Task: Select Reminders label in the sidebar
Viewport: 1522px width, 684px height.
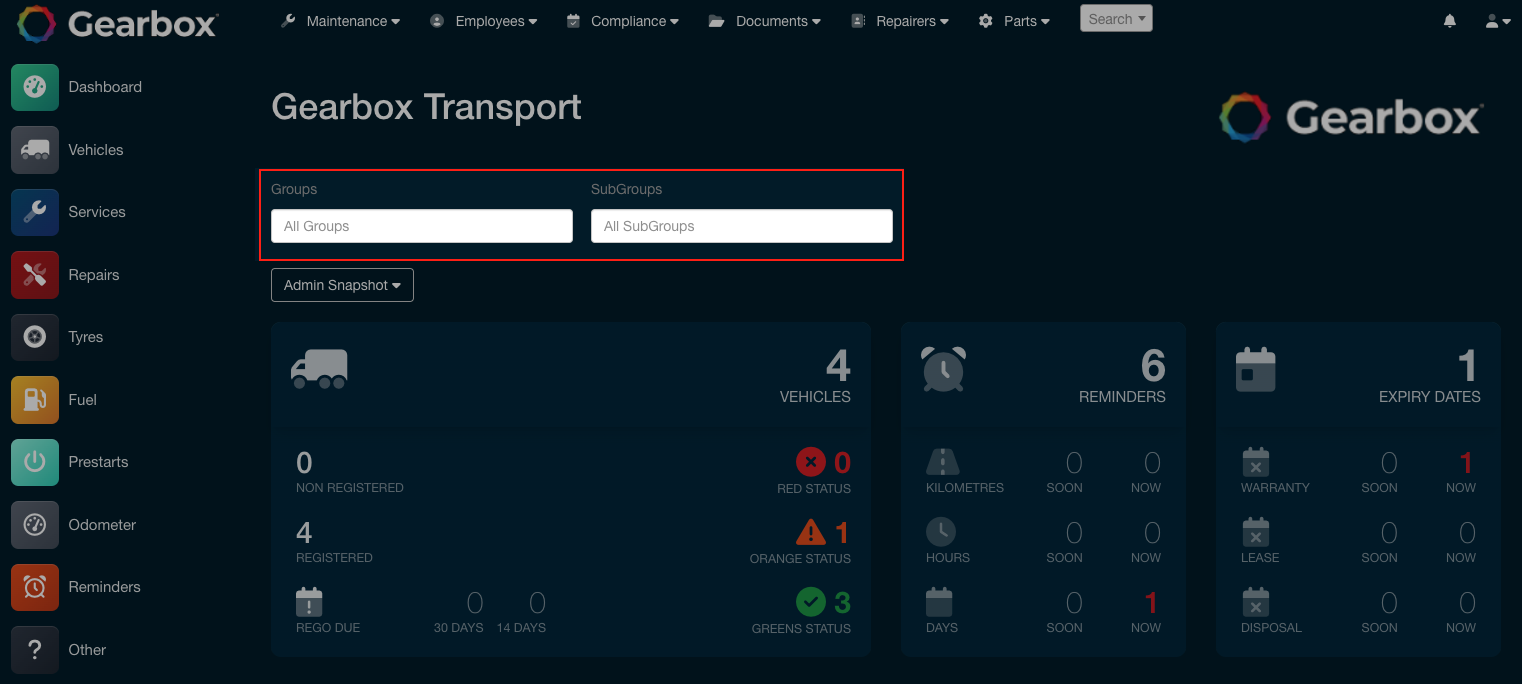Action: pos(105,587)
